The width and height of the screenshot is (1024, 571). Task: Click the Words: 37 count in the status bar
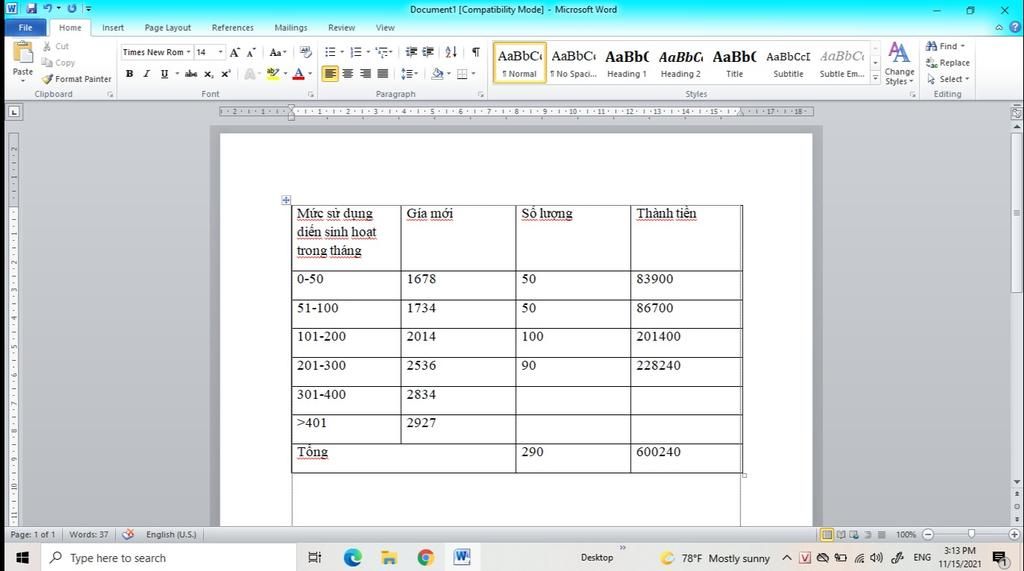pyautogui.click(x=89, y=534)
